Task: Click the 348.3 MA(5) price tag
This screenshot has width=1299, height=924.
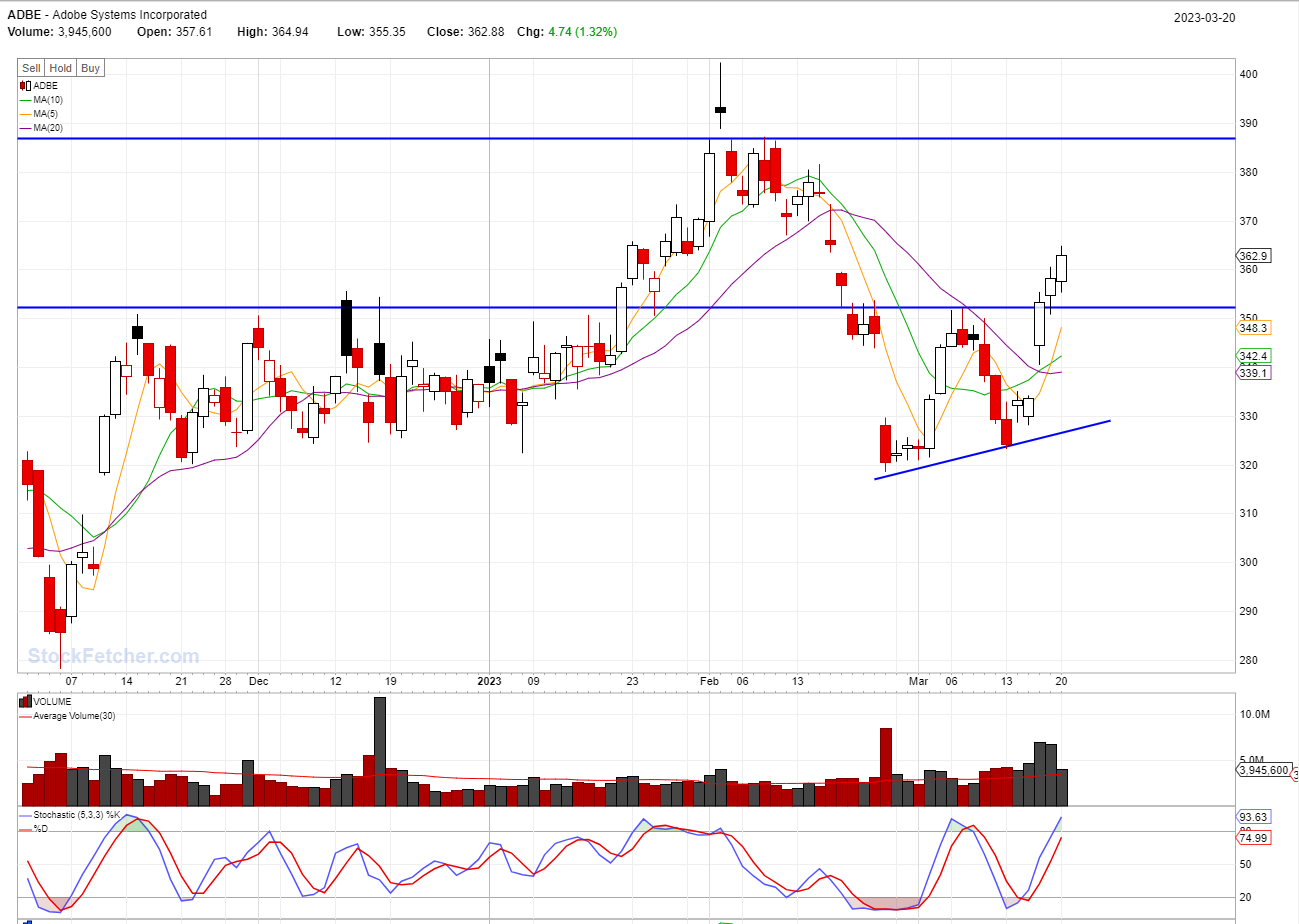Action: click(x=1254, y=328)
